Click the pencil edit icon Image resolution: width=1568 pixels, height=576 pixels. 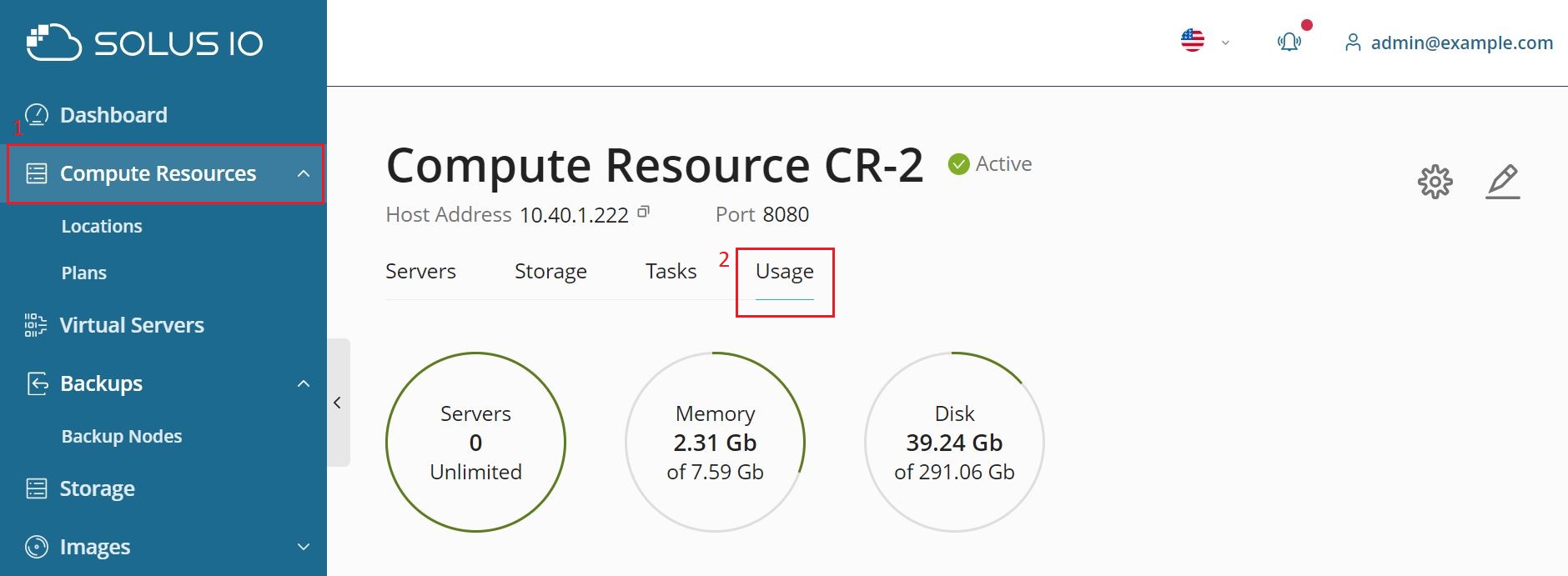1503,182
